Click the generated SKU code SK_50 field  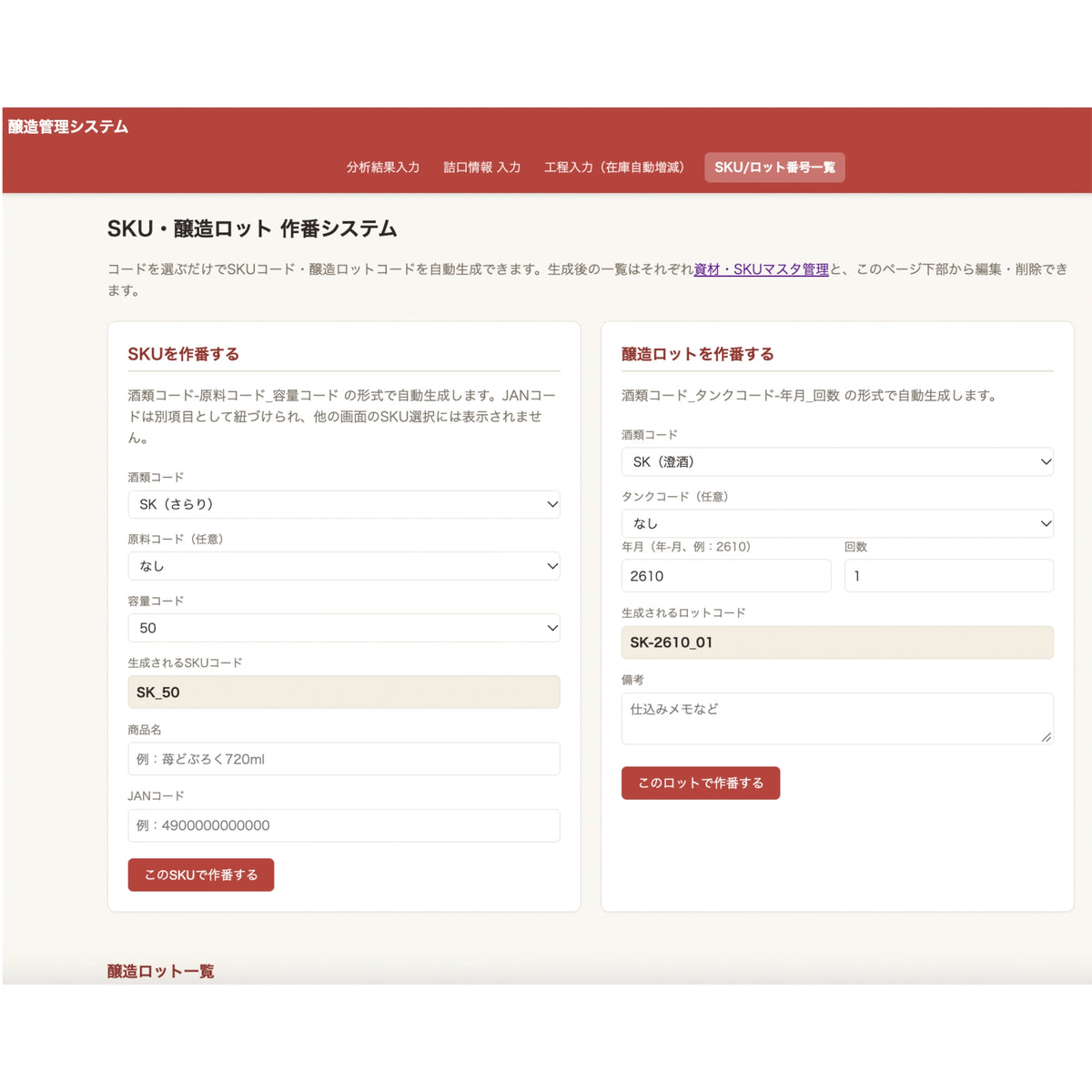(344, 693)
